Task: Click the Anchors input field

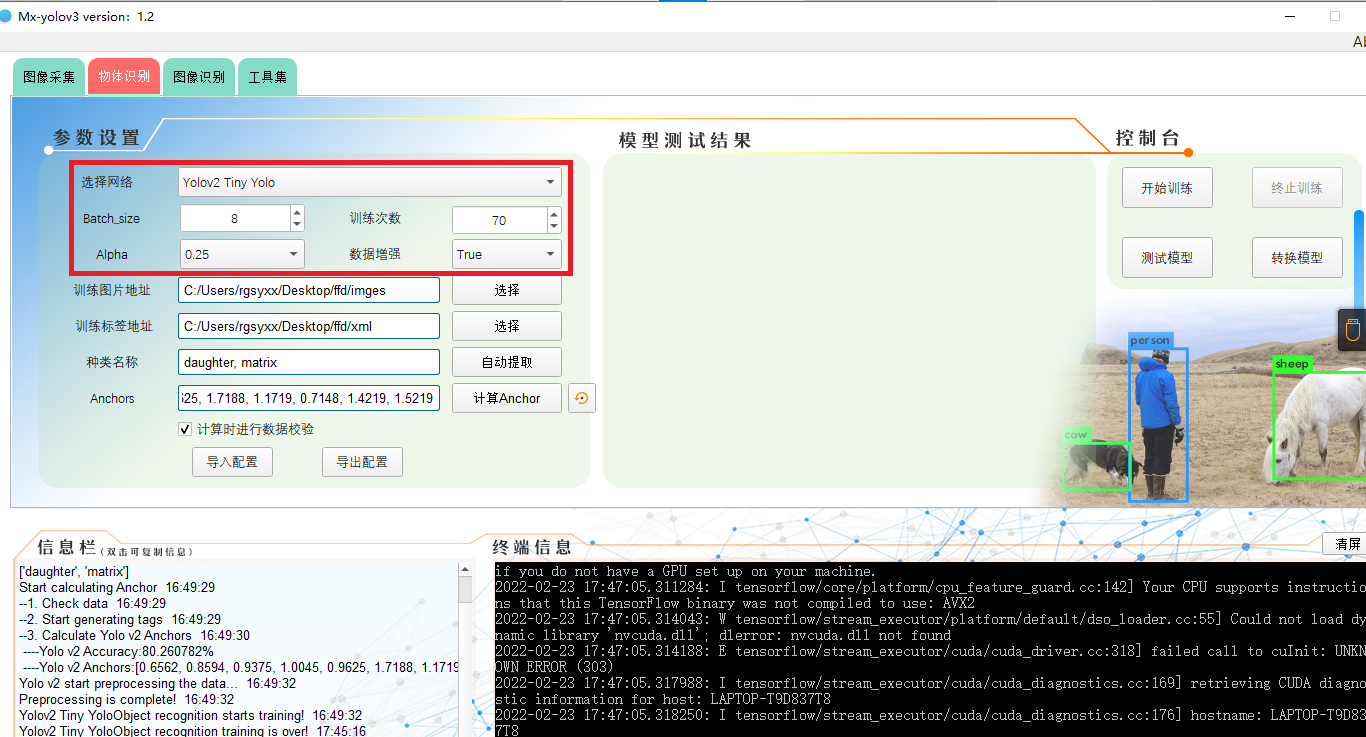Action: pyautogui.click(x=309, y=398)
